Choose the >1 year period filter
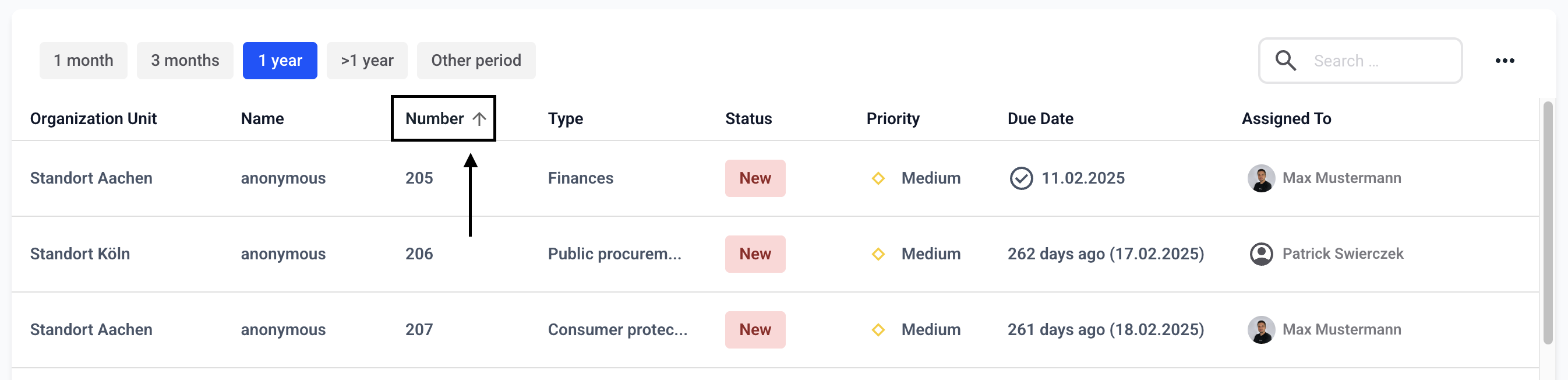Screen dimensions: 1568x380 coord(367,60)
